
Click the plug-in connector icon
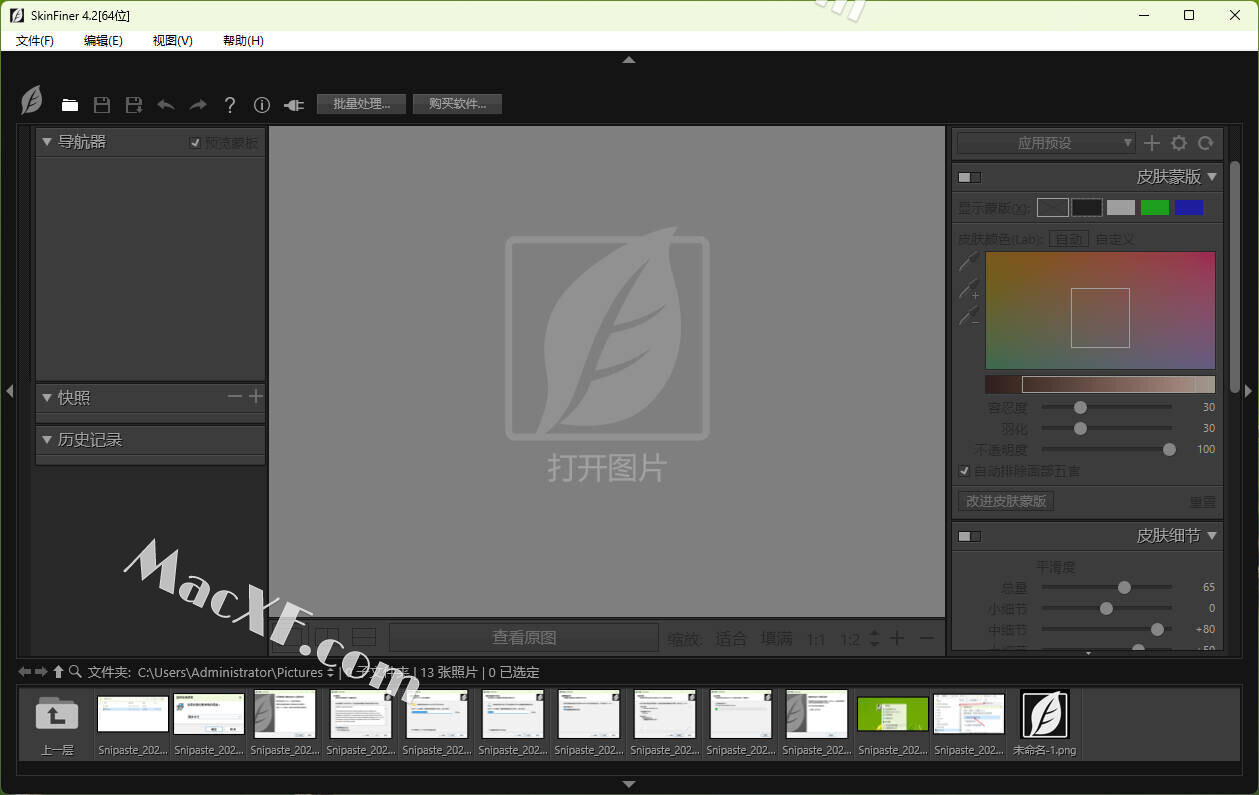(x=293, y=105)
